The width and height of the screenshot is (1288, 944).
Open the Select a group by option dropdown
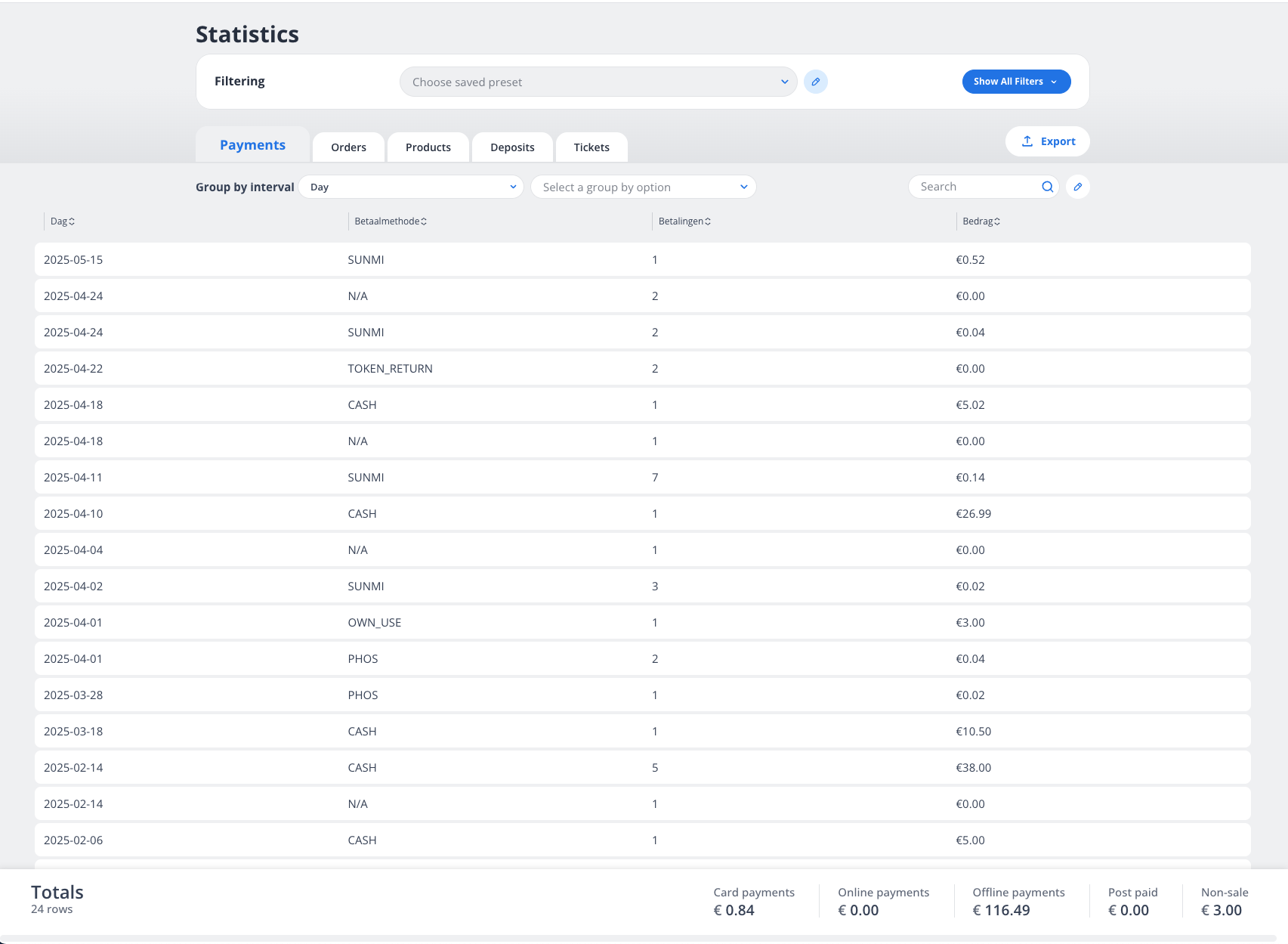tap(643, 187)
